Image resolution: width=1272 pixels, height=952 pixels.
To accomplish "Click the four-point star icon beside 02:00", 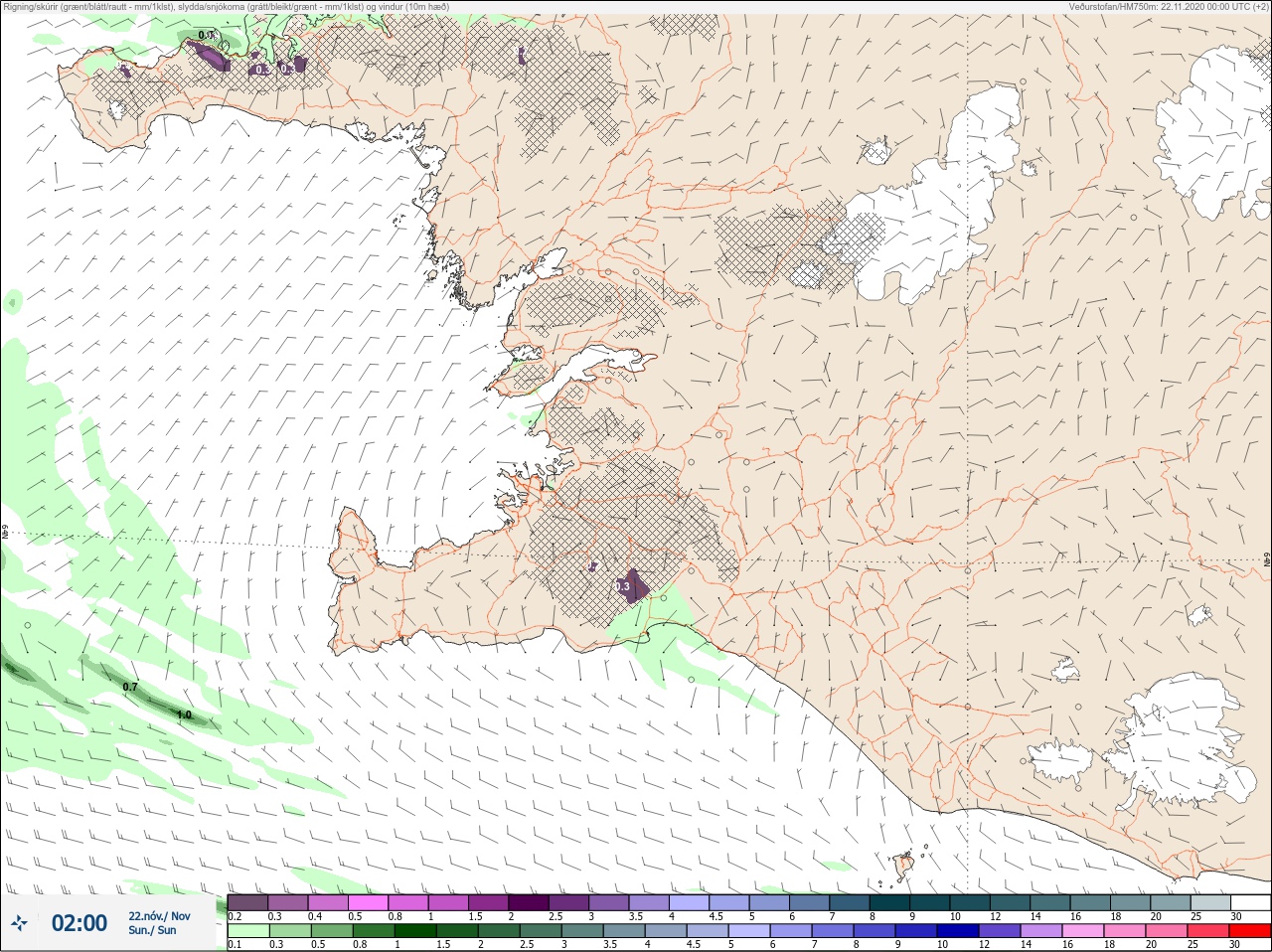I will (19, 923).
